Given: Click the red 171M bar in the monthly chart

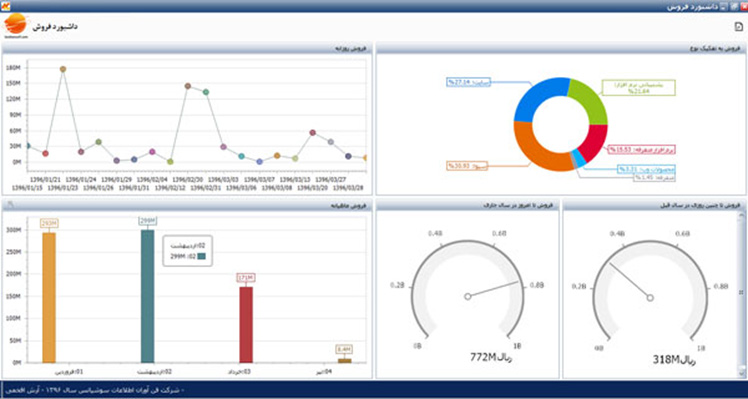Looking at the screenshot, I should (246, 325).
